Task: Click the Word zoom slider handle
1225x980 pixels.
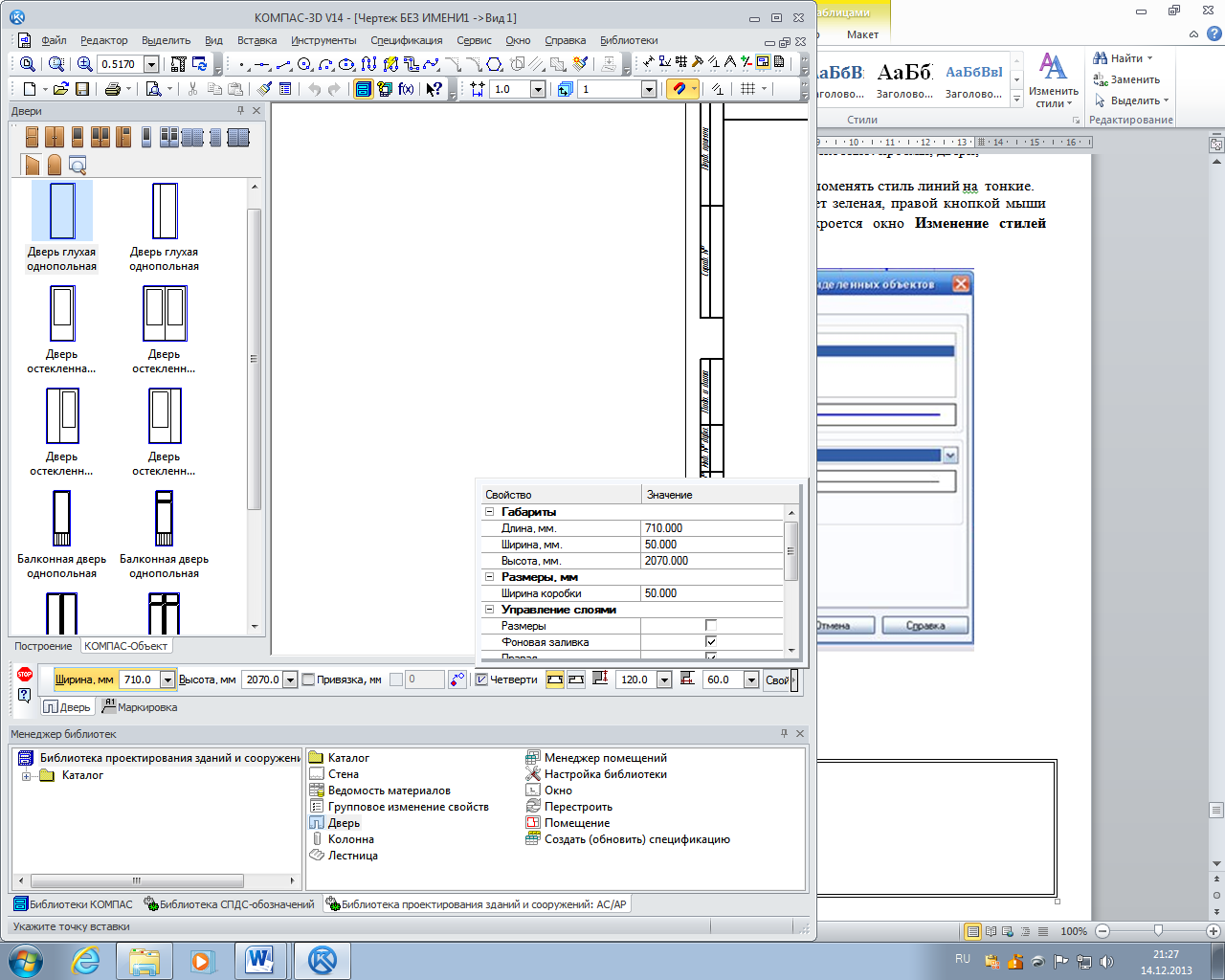Action: (1158, 930)
